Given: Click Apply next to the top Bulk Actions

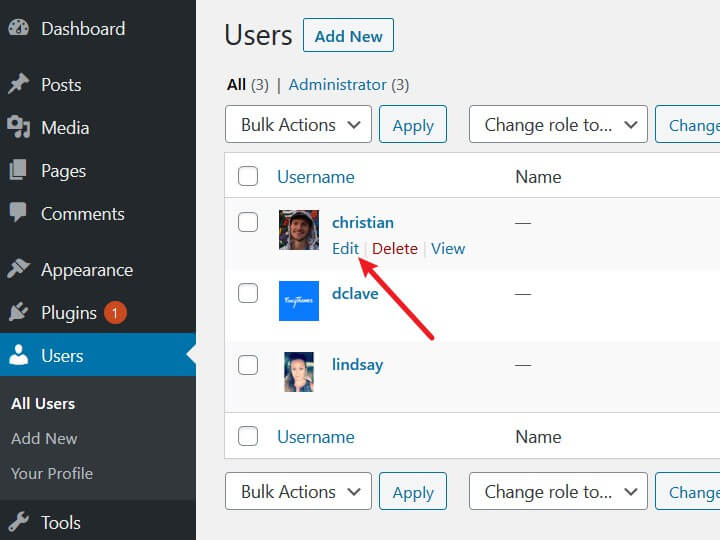Looking at the screenshot, I should [413, 124].
